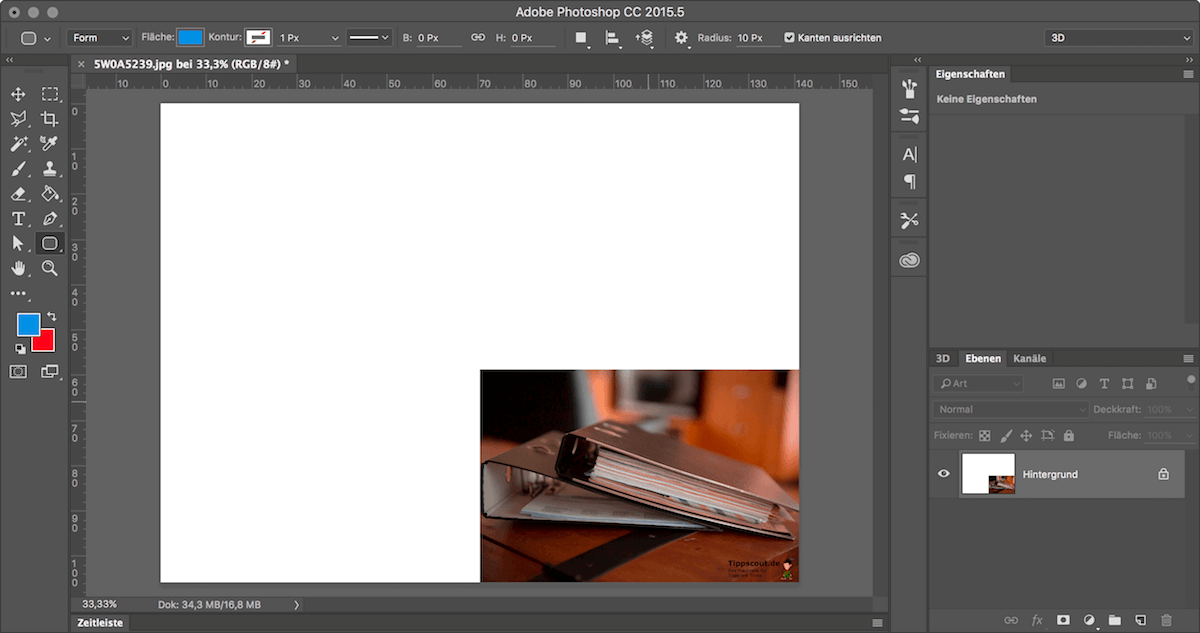Expand the status bar info arrow
Viewport: 1200px width, 633px height.
pyautogui.click(x=296, y=605)
